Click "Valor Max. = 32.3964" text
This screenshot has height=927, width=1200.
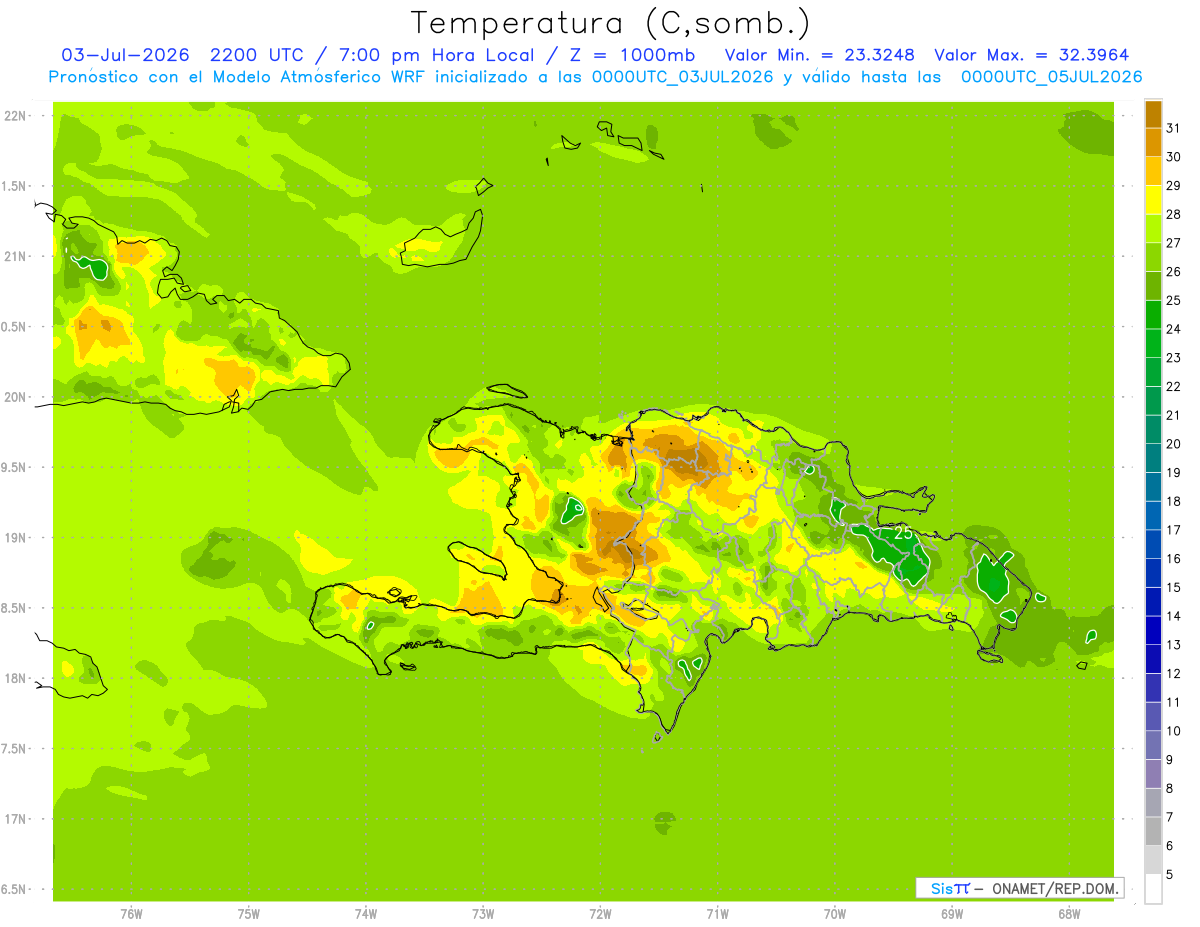coord(1033,55)
